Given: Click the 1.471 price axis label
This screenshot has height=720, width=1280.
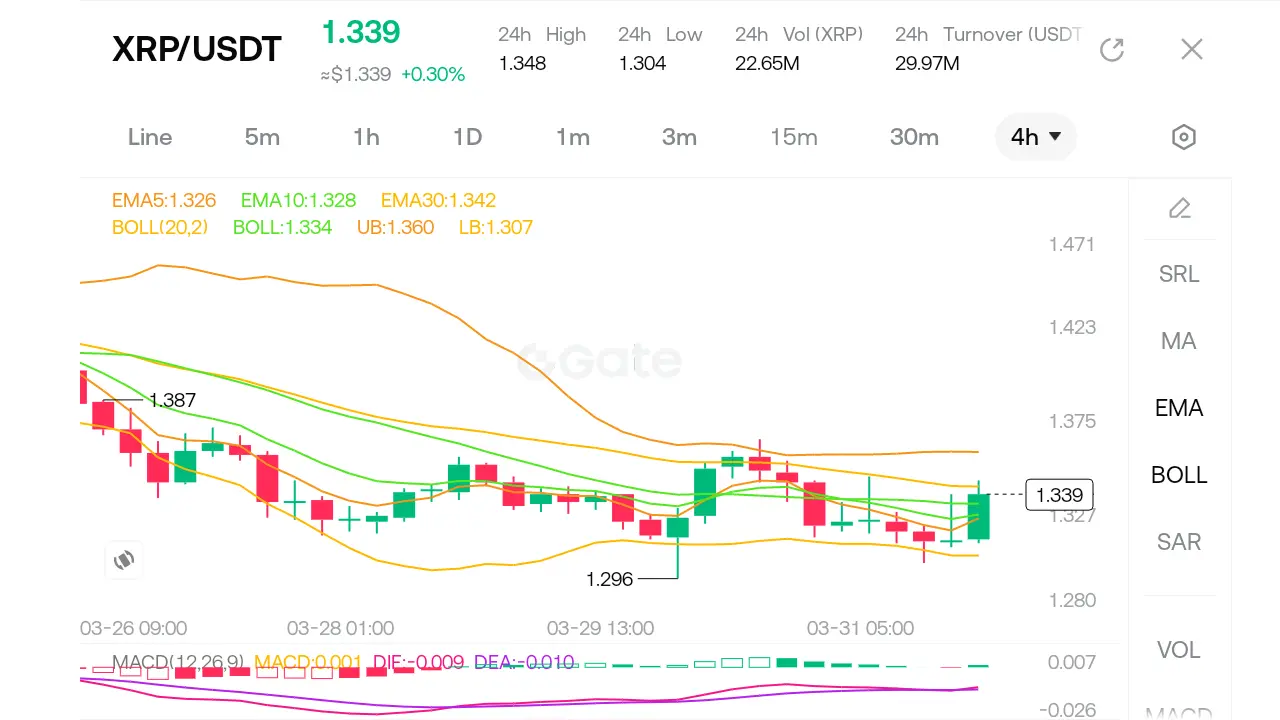Looking at the screenshot, I should [1072, 244].
